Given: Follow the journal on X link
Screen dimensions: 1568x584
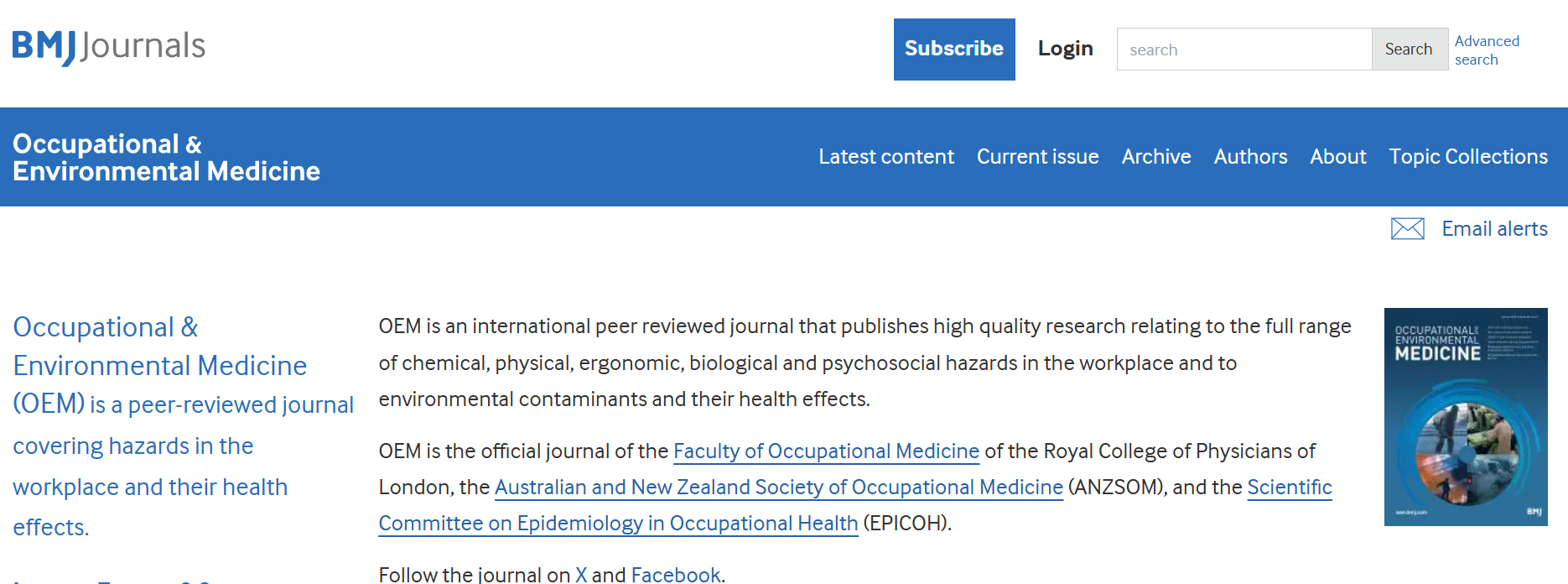Looking at the screenshot, I should (581, 575).
